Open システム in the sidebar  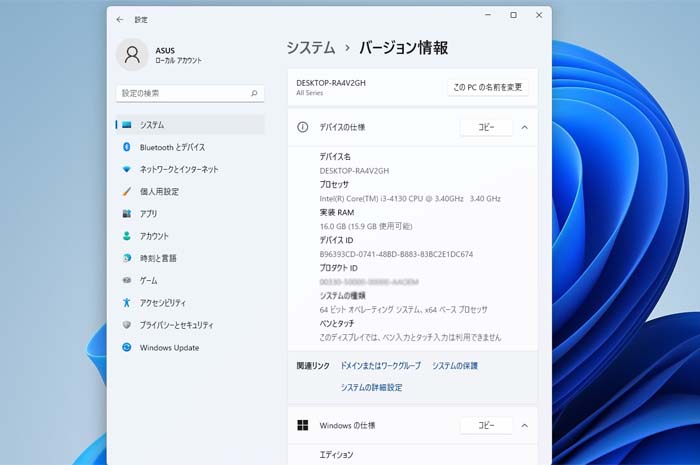(x=190, y=125)
